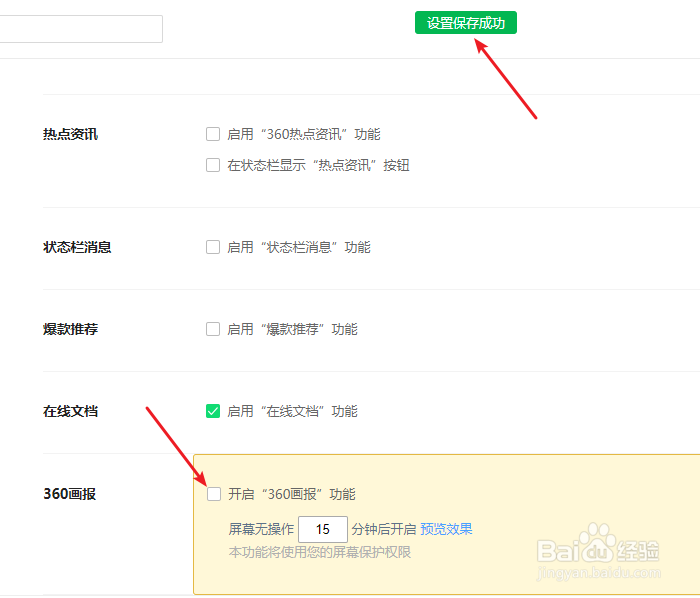Click the idle minutes input showing 15
Screen dimensions: 700x598
[x=323, y=529]
